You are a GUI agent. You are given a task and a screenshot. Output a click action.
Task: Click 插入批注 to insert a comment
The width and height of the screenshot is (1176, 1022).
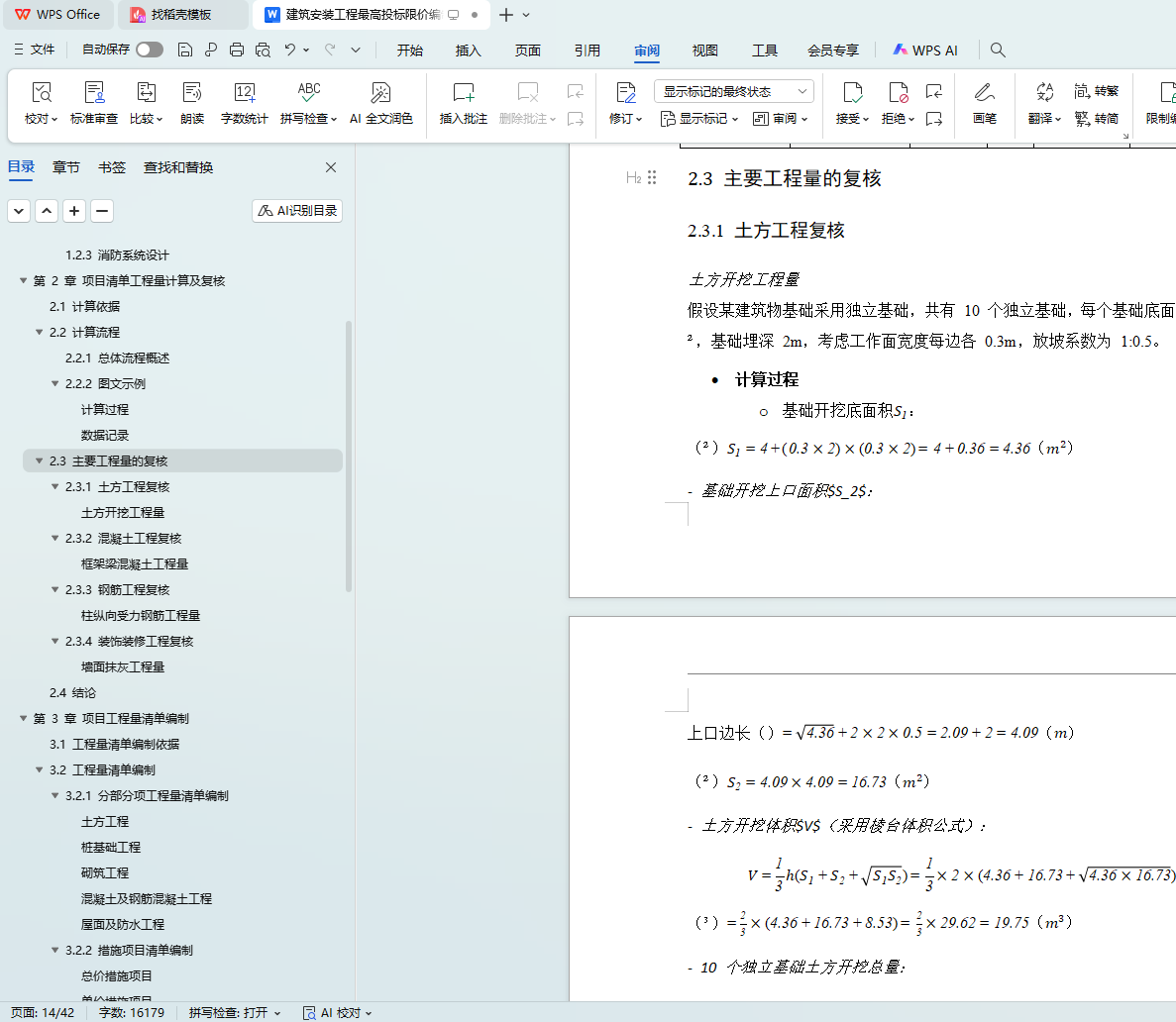click(463, 103)
